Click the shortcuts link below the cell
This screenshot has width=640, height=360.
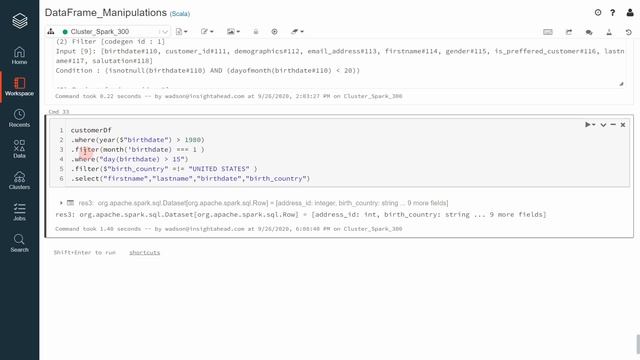[x=144, y=253]
